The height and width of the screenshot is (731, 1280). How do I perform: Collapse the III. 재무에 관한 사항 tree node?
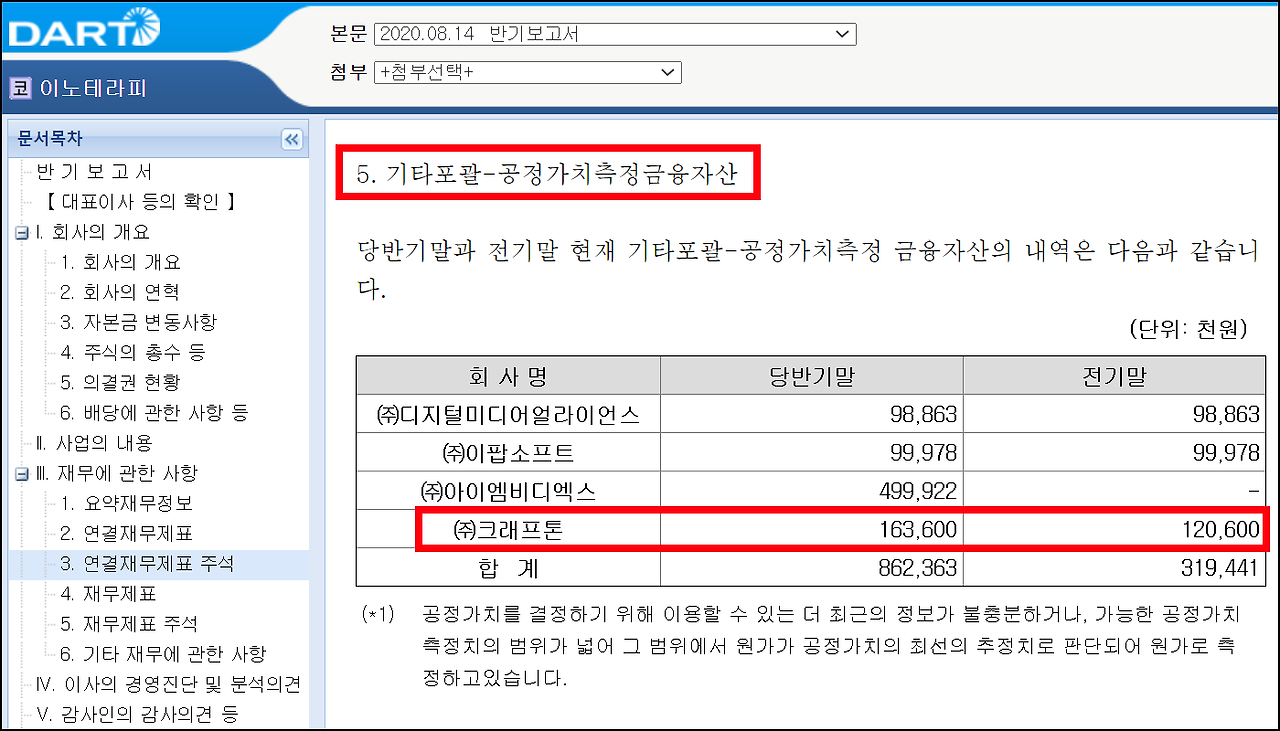[x=21, y=474]
